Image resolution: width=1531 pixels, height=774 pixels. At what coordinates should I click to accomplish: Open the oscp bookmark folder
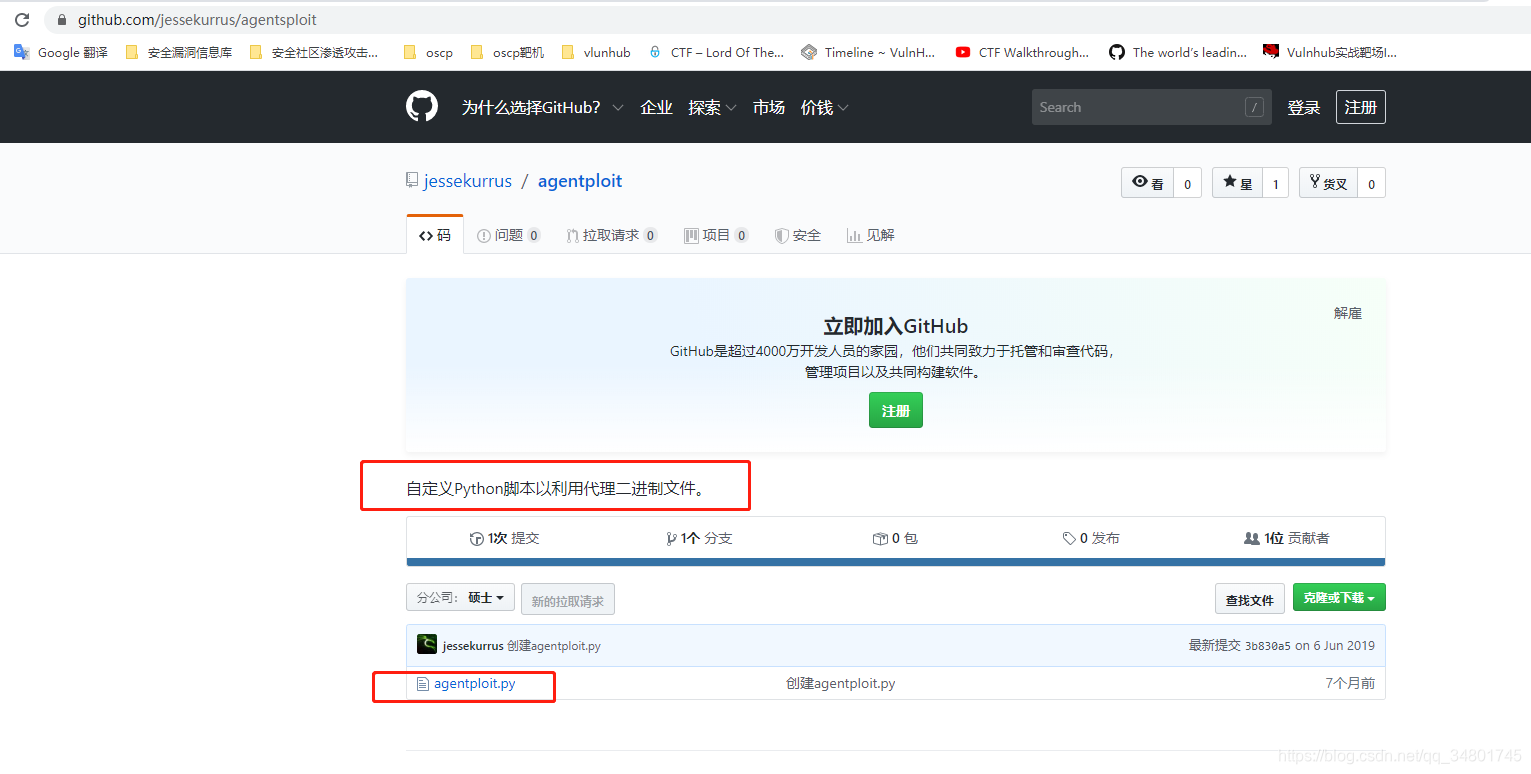pyautogui.click(x=428, y=52)
